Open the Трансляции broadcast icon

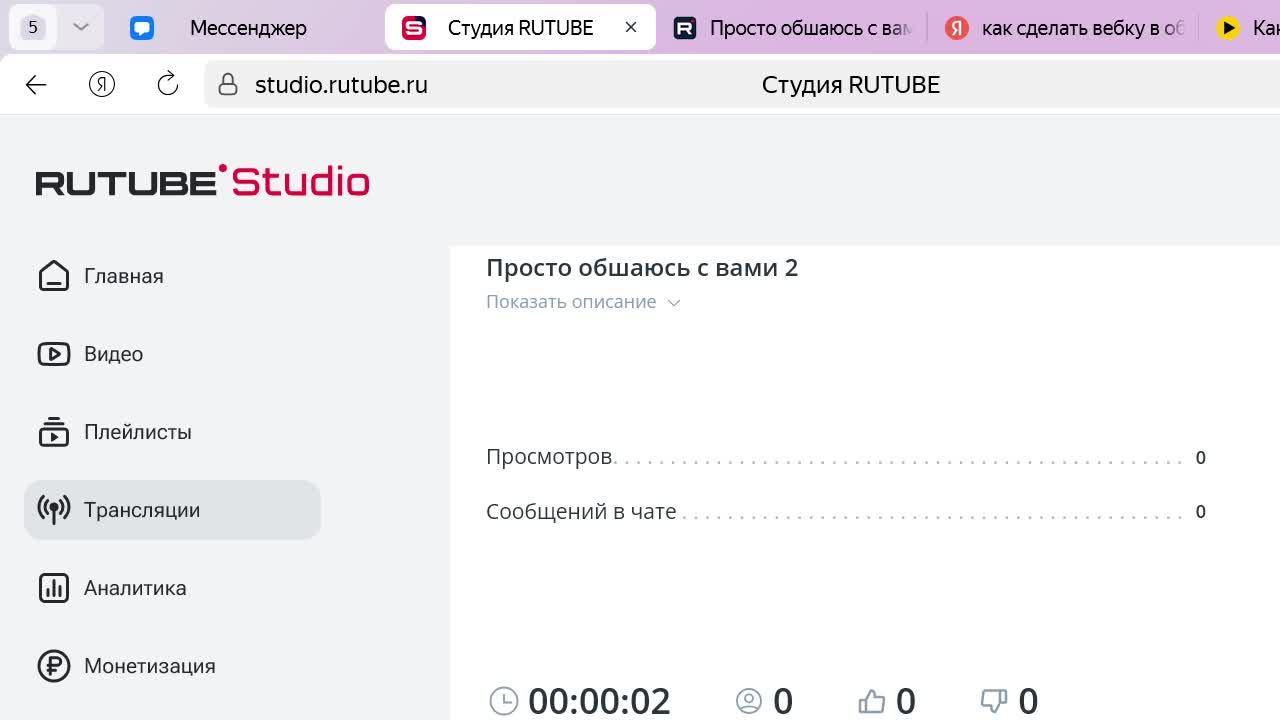(54, 510)
